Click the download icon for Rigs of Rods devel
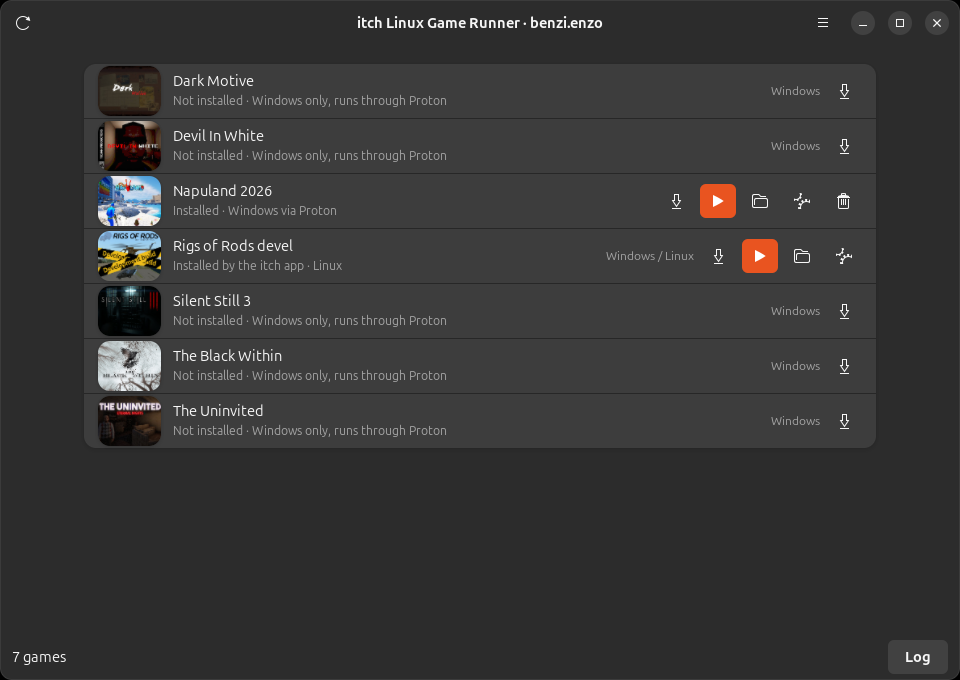Viewport: 960px width, 680px height. (x=719, y=256)
